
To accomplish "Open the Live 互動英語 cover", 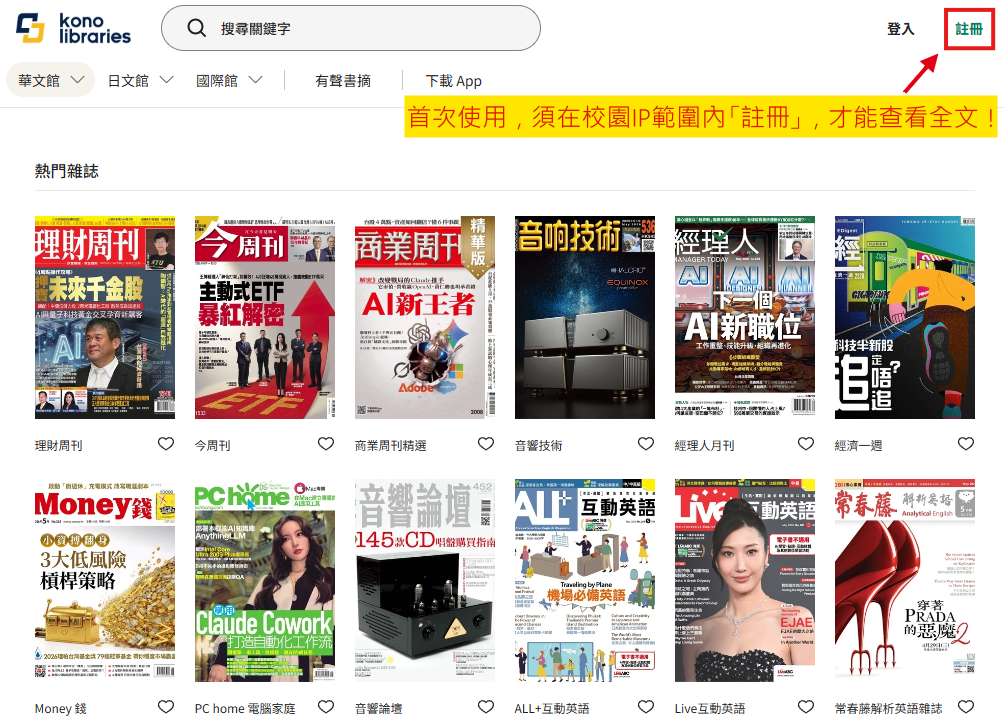I will (745, 580).
